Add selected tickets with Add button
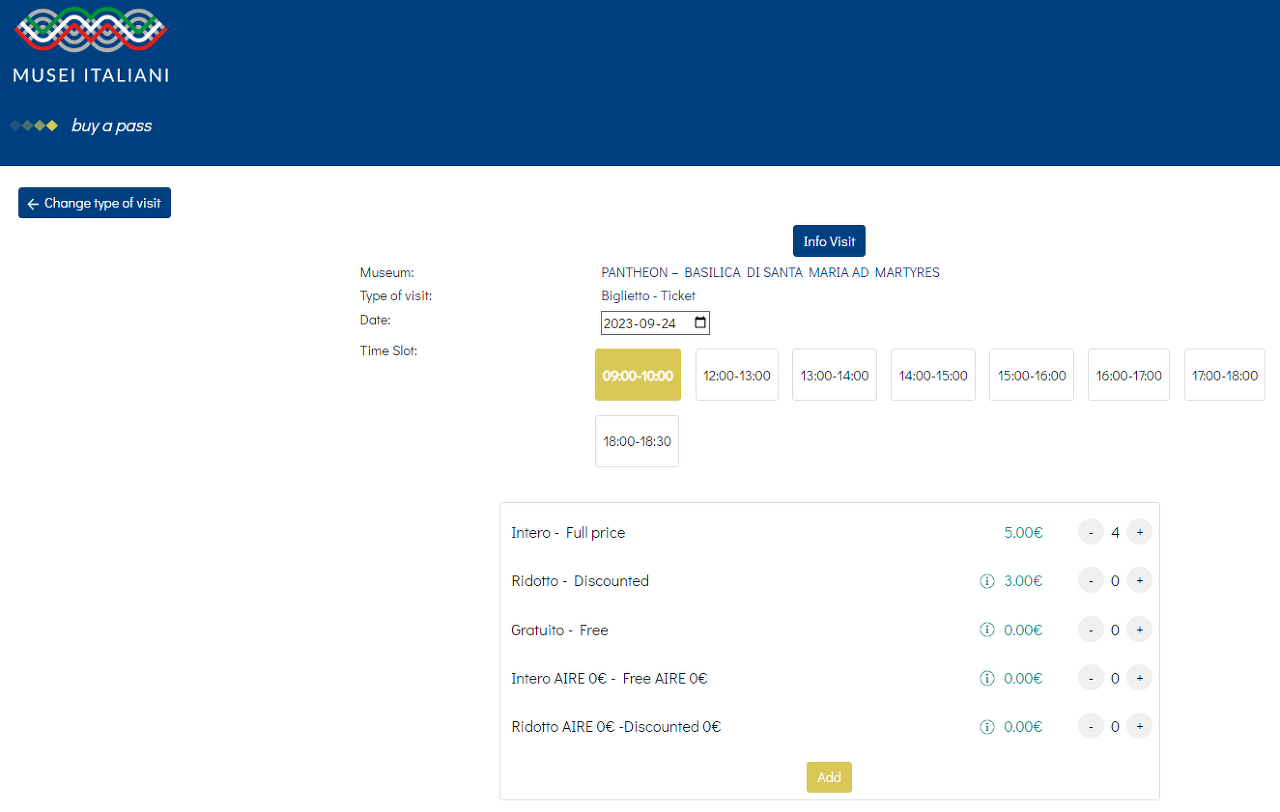 click(829, 777)
